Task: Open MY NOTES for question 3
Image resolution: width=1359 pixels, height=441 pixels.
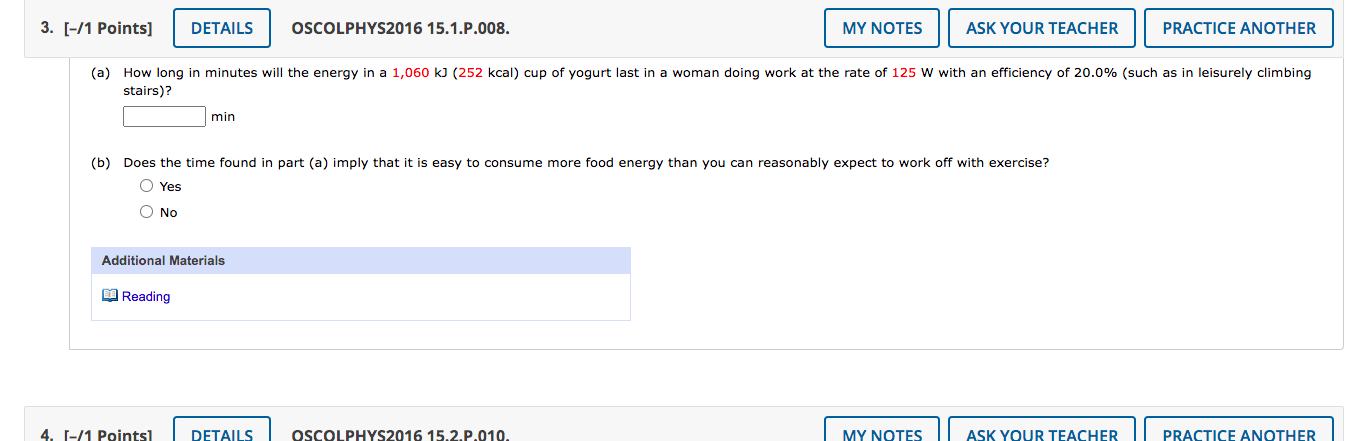Action: [882, 28]
